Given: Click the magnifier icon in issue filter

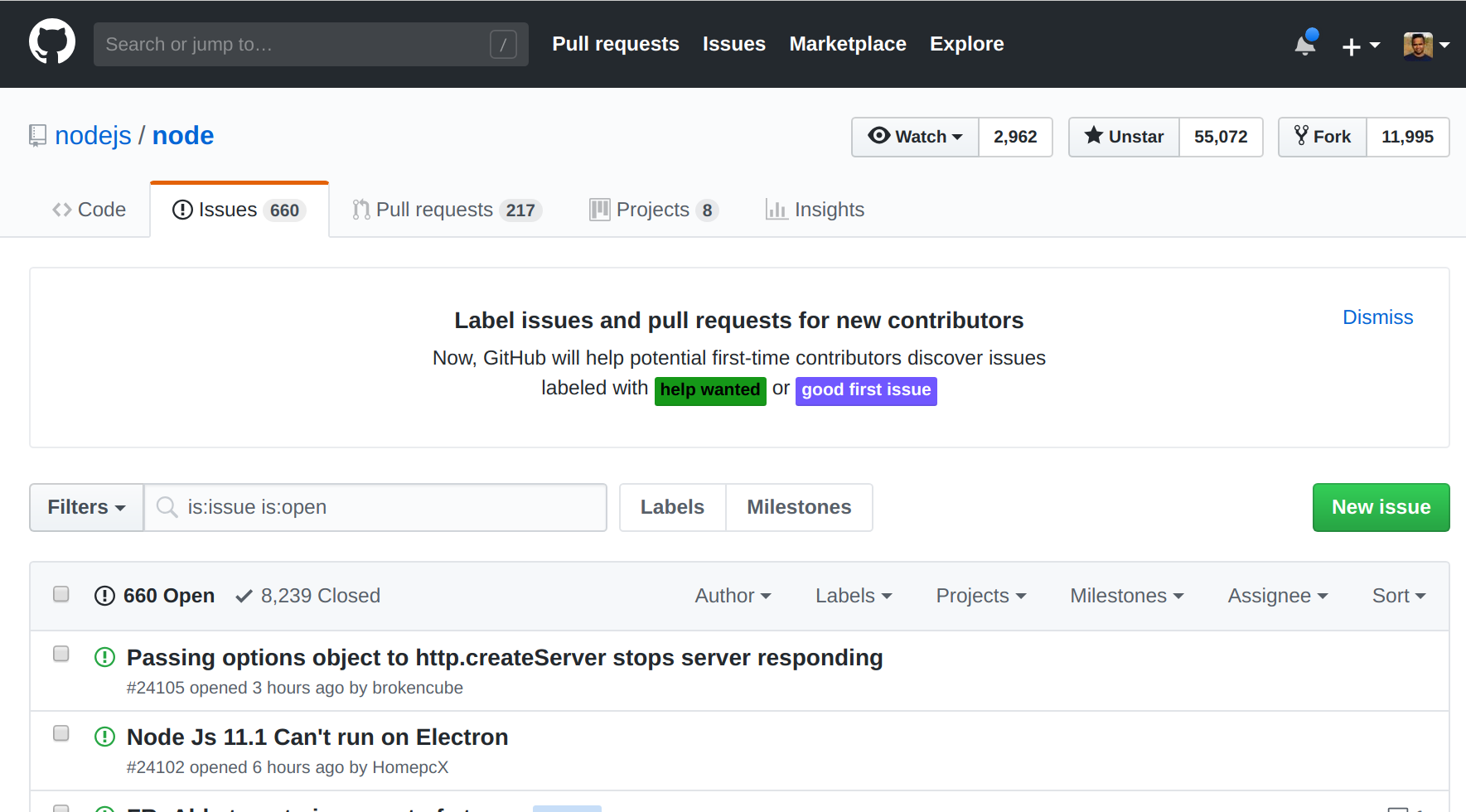Looking at the screenshot, I should click(x=167, y=507).
